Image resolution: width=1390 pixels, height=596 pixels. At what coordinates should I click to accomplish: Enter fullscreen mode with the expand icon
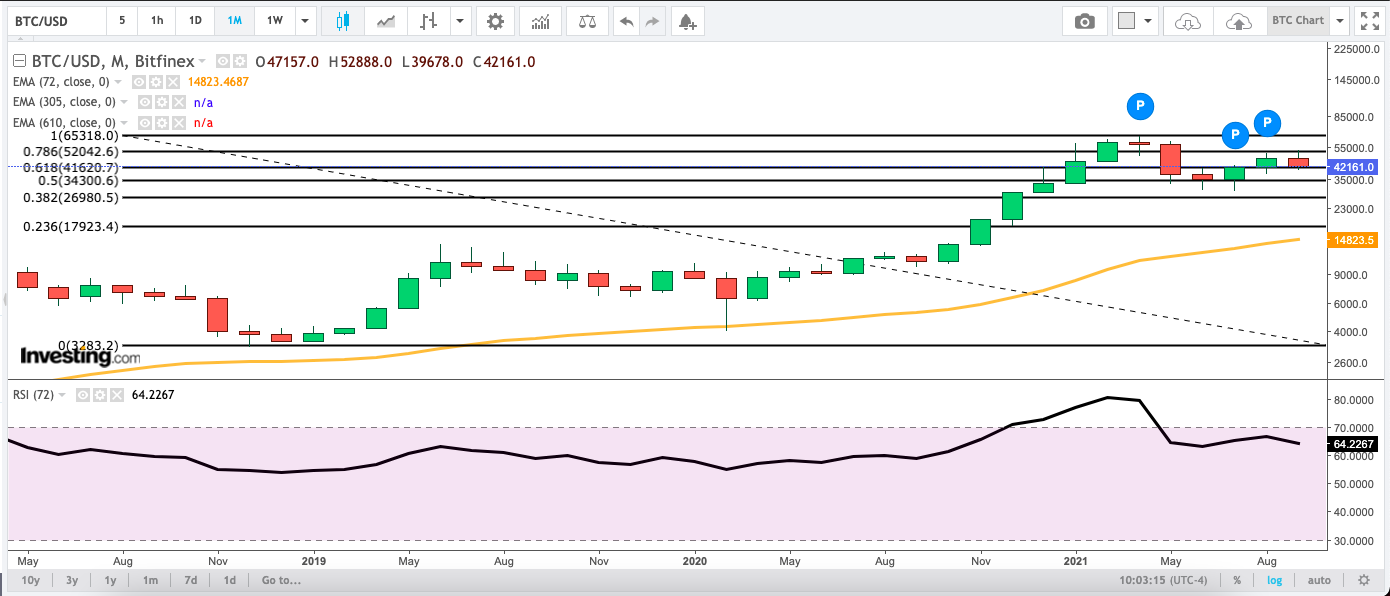[1370, 21]
